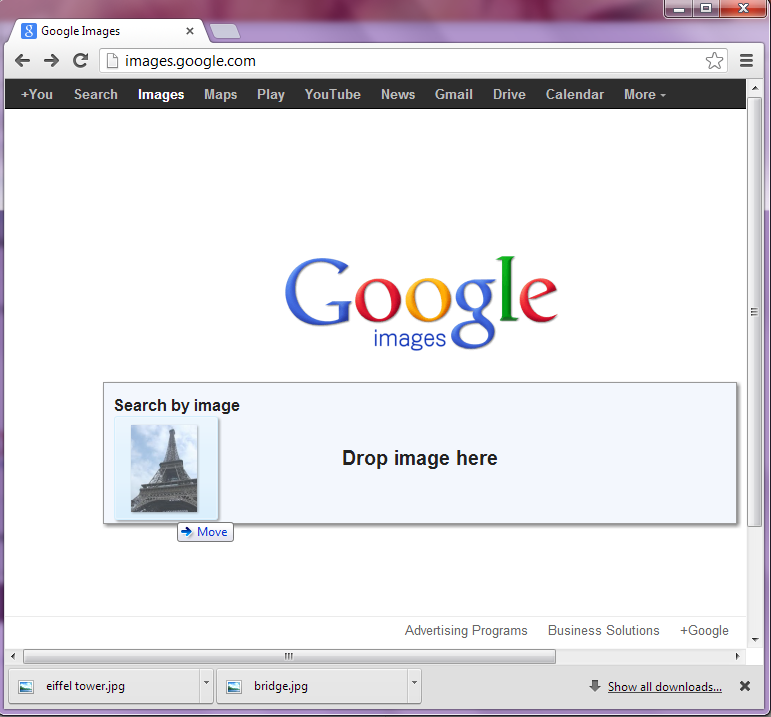Open News from the Google bar
Viewport: 771px width, 717px height.
point(398,94)
